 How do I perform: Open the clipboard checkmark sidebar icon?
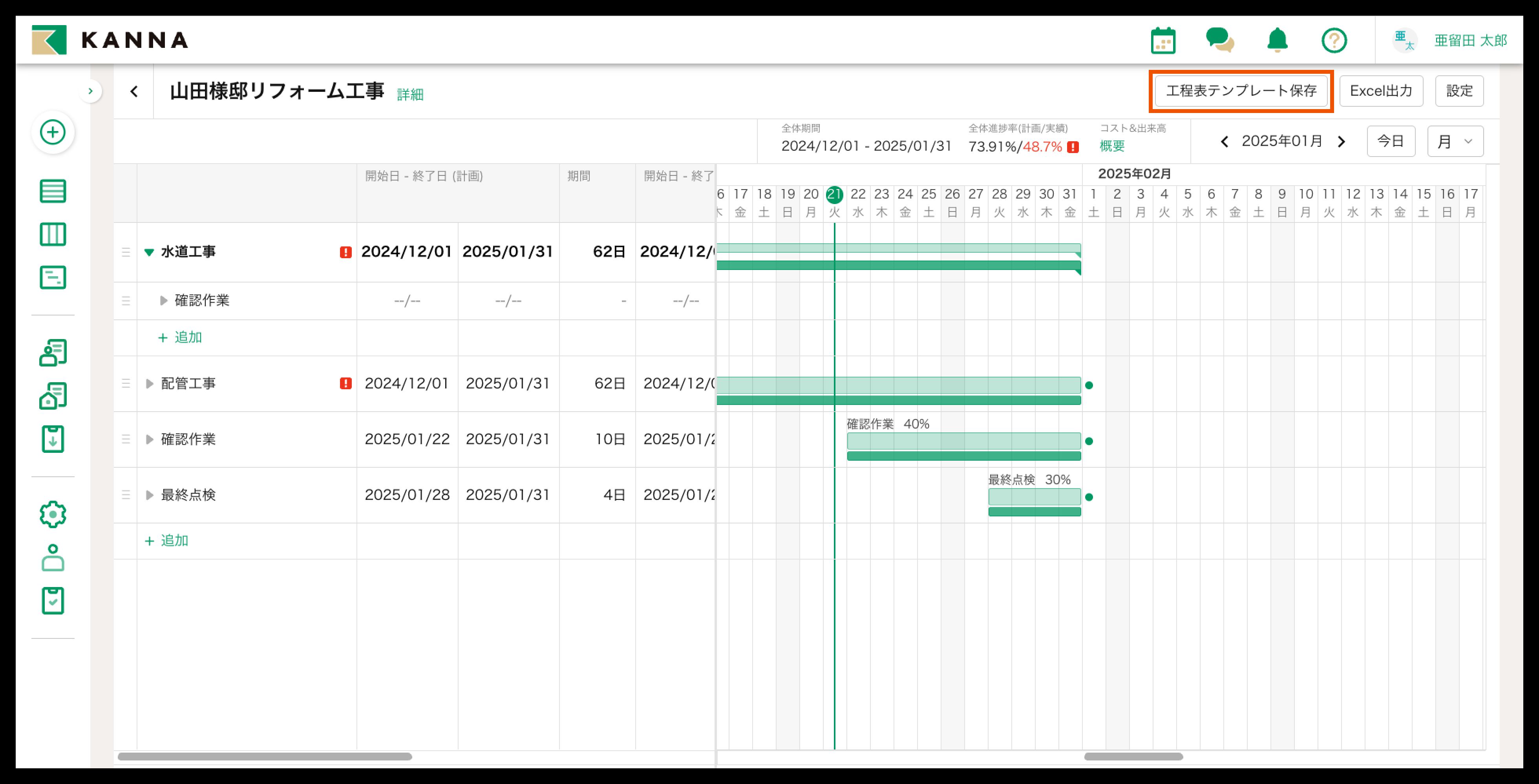tap(53, 600)
